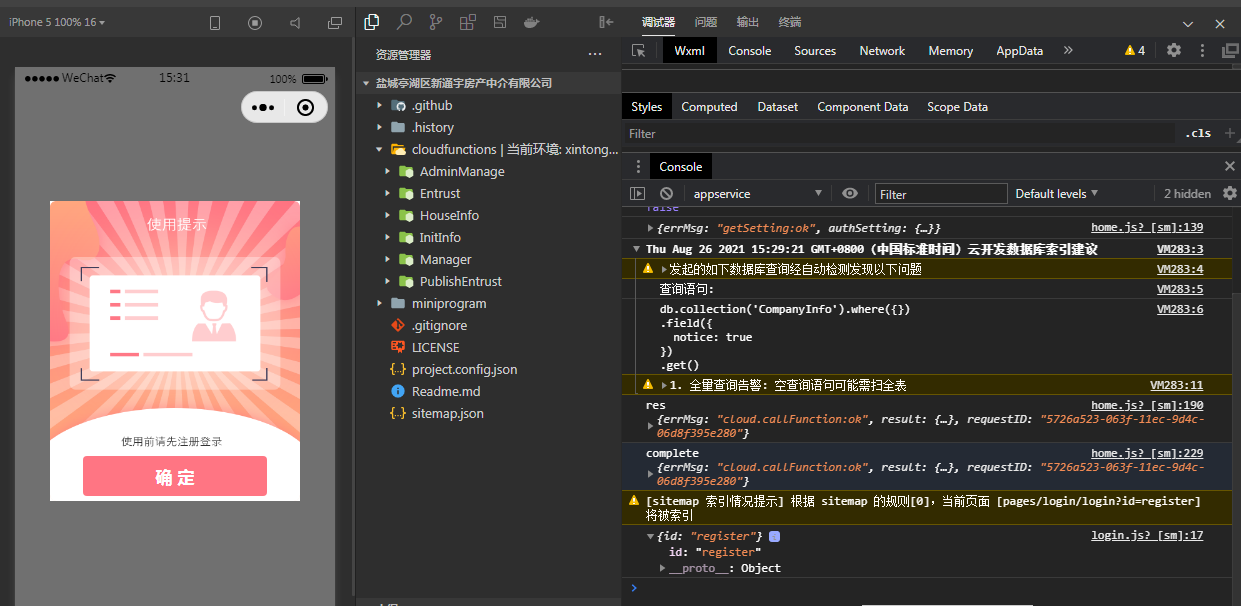Open the Docker whale icon
1241x606 pixels.
click(x=532, y=21)
